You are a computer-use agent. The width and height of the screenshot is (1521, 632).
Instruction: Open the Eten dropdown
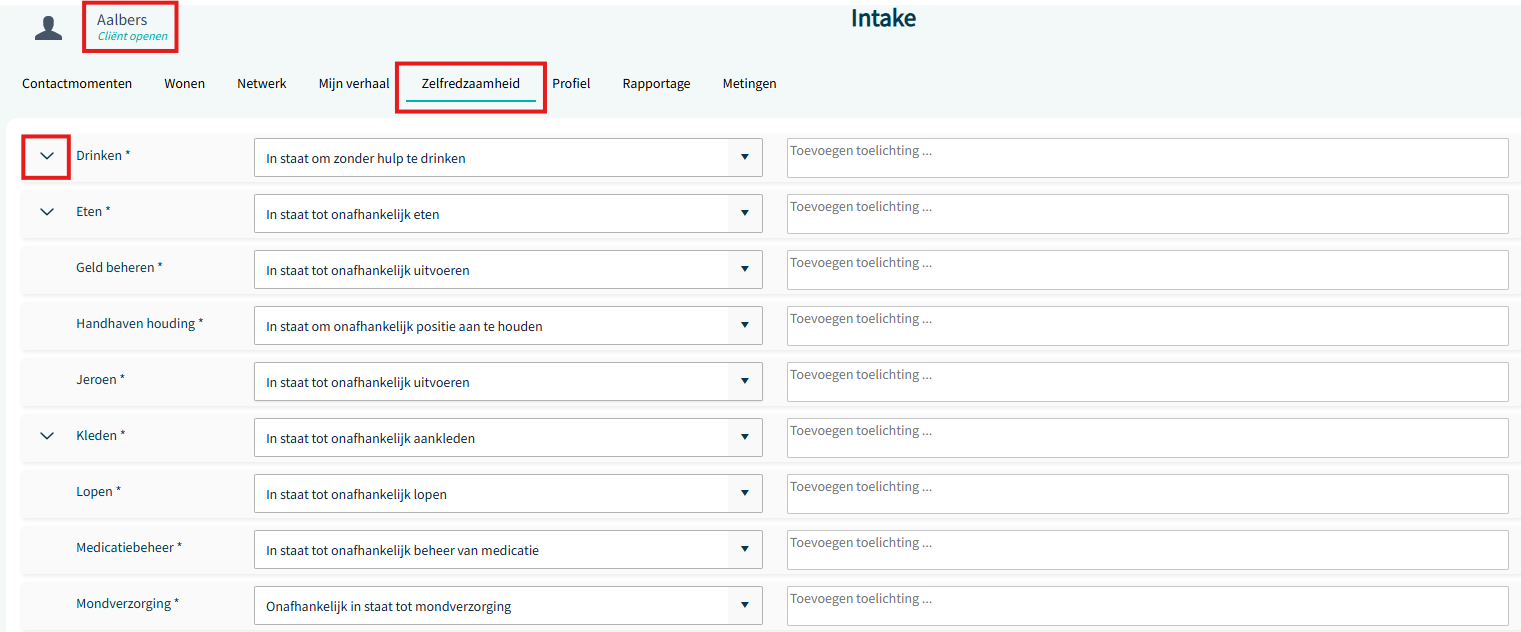(x=508, y=214)
